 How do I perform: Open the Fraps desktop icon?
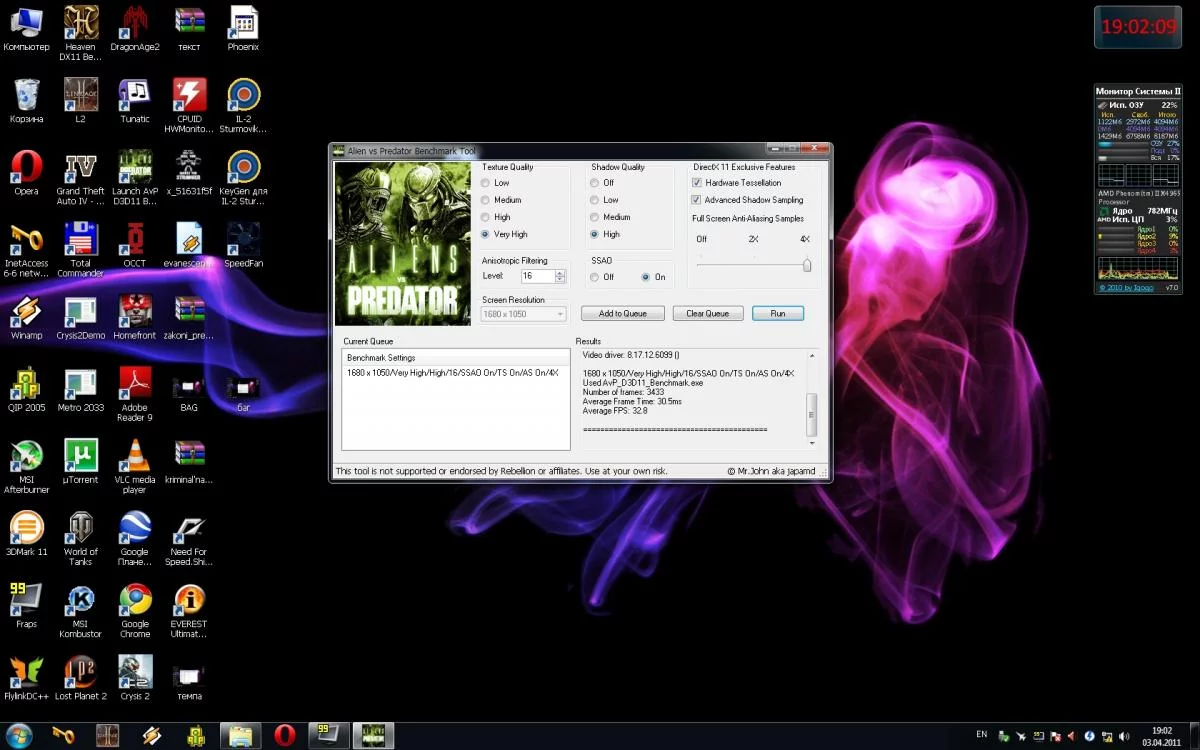tap(26, 600)
